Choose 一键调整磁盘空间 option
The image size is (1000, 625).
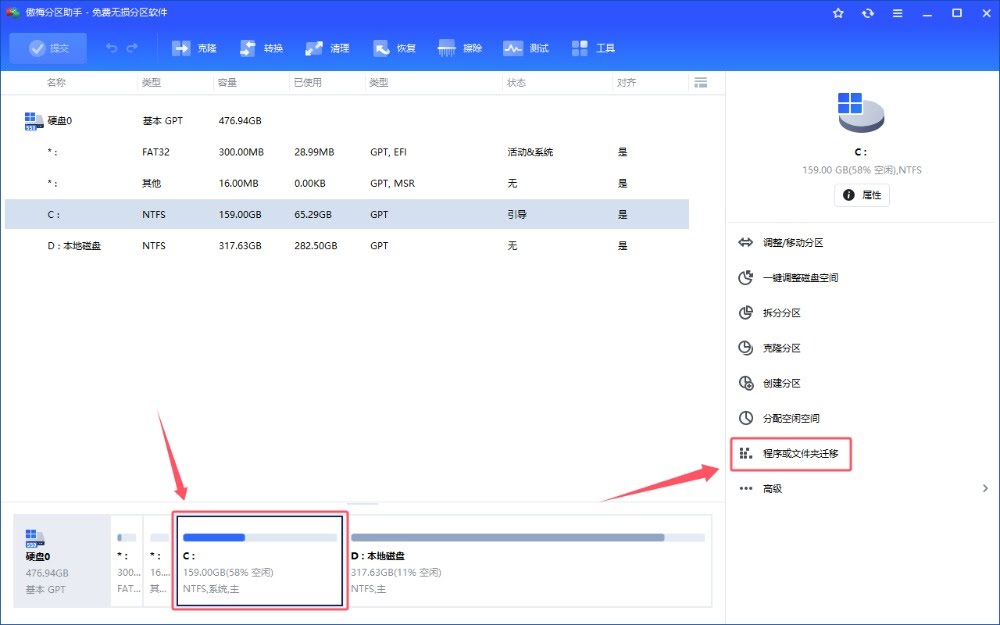coord(800,277)
